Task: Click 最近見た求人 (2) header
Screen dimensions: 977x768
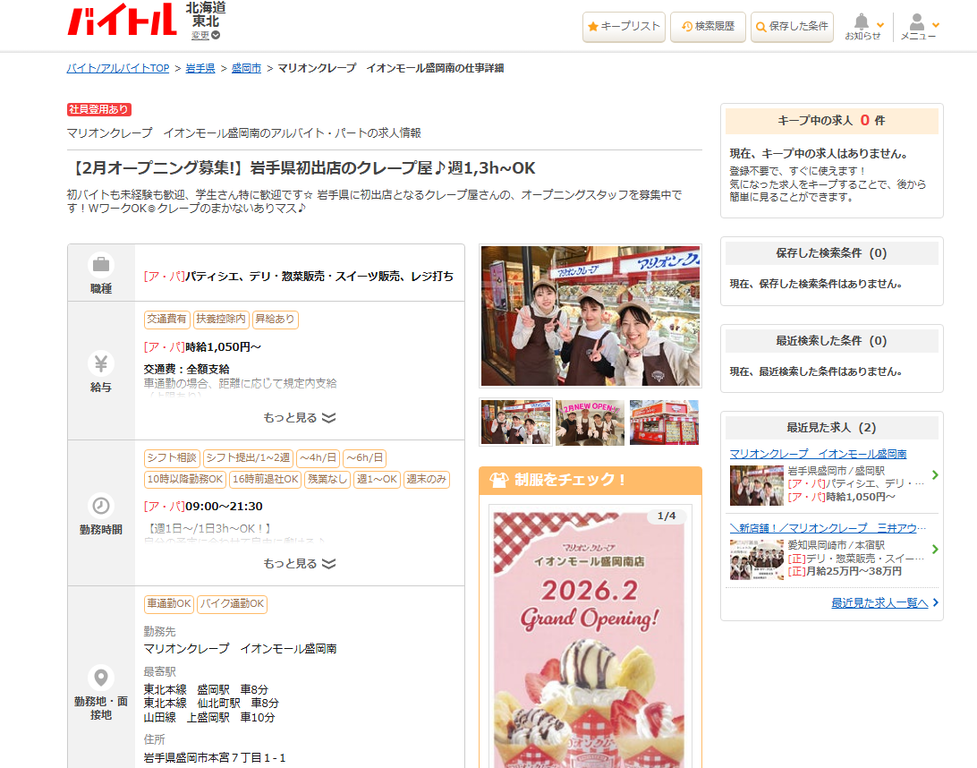Action: pos(831,427)
